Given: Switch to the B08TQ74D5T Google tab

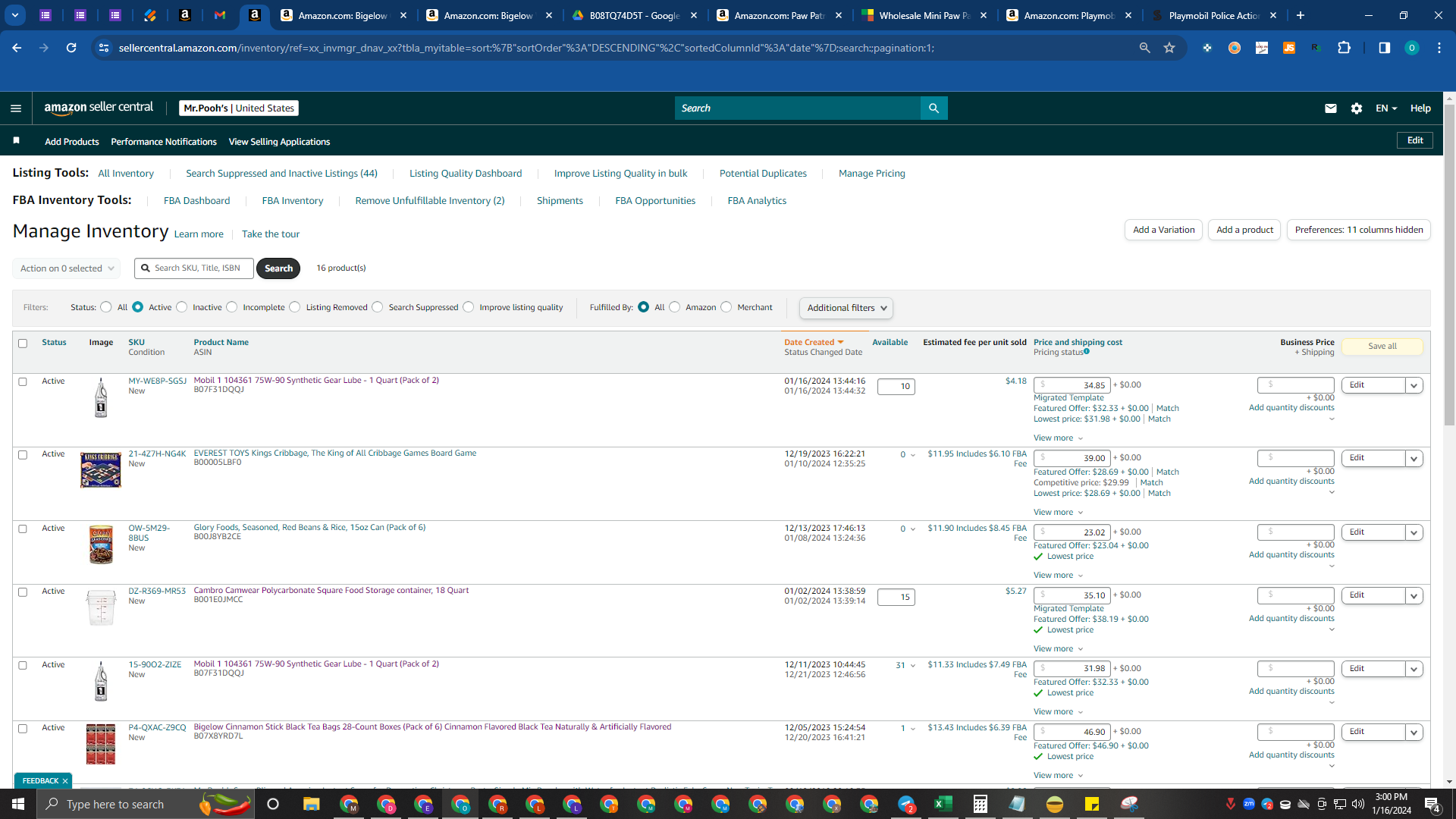Looking at the screenshot, I should pos(635,15).
